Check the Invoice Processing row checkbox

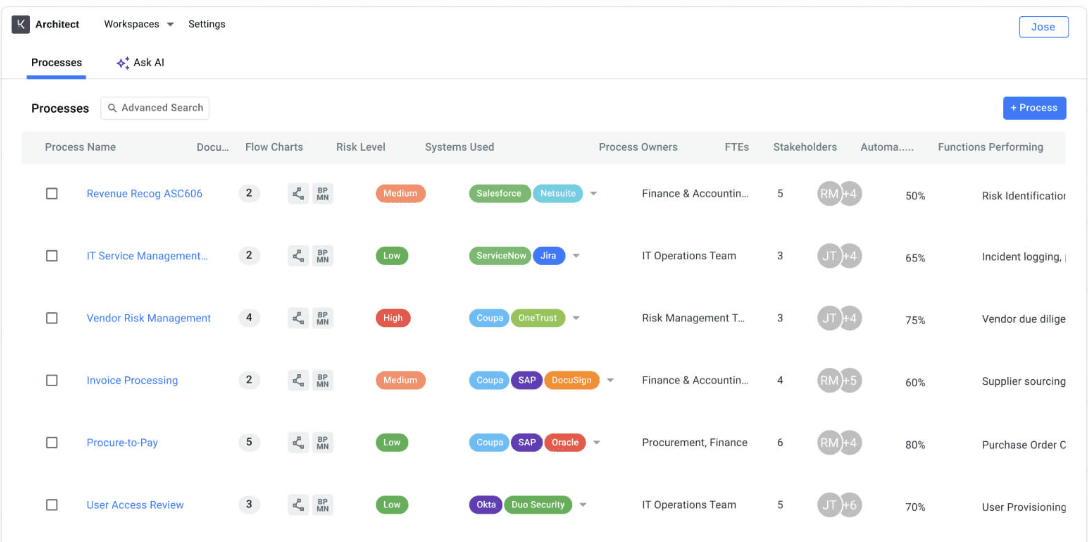click(x=52, y=380)
